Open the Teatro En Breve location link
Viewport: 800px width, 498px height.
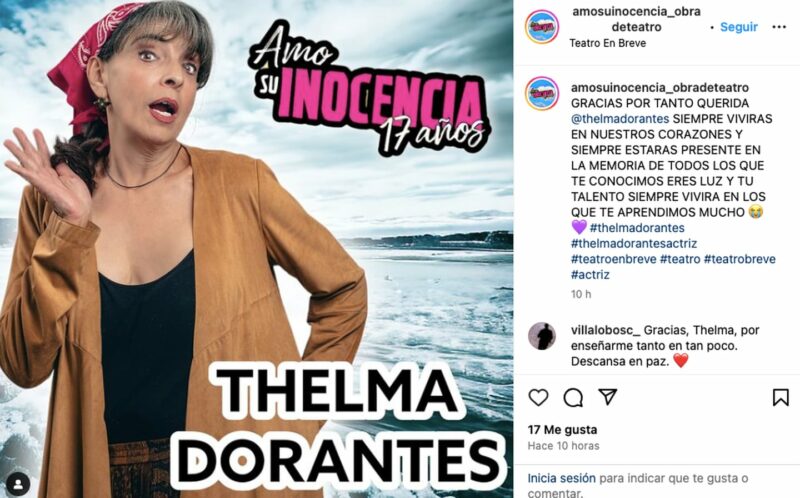click(x=608, y=43)
